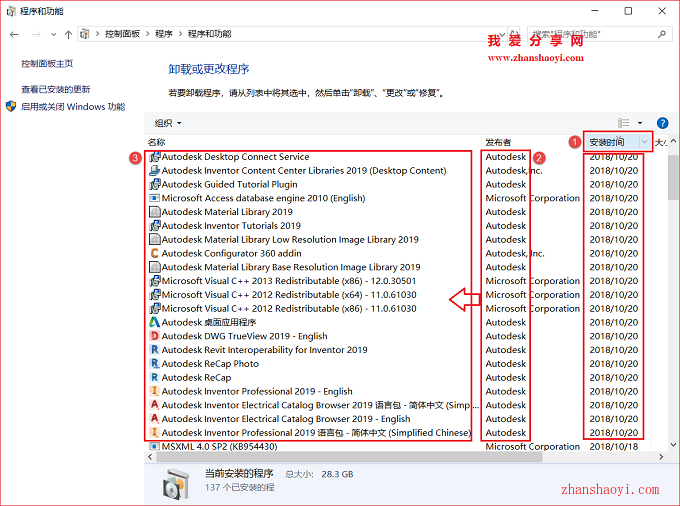680x506 pixels.
Task: Select Autodesk Configurator 360 addin name
Action: point(232,253)
